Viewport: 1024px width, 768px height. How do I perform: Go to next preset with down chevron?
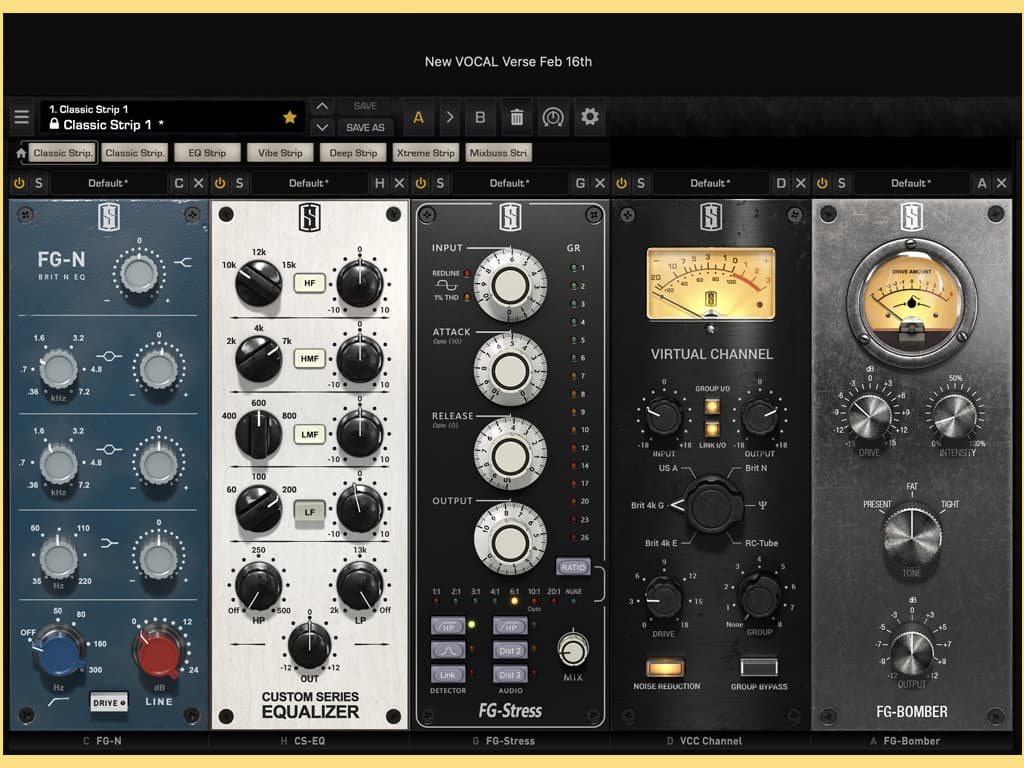click(x=322, y=127)
